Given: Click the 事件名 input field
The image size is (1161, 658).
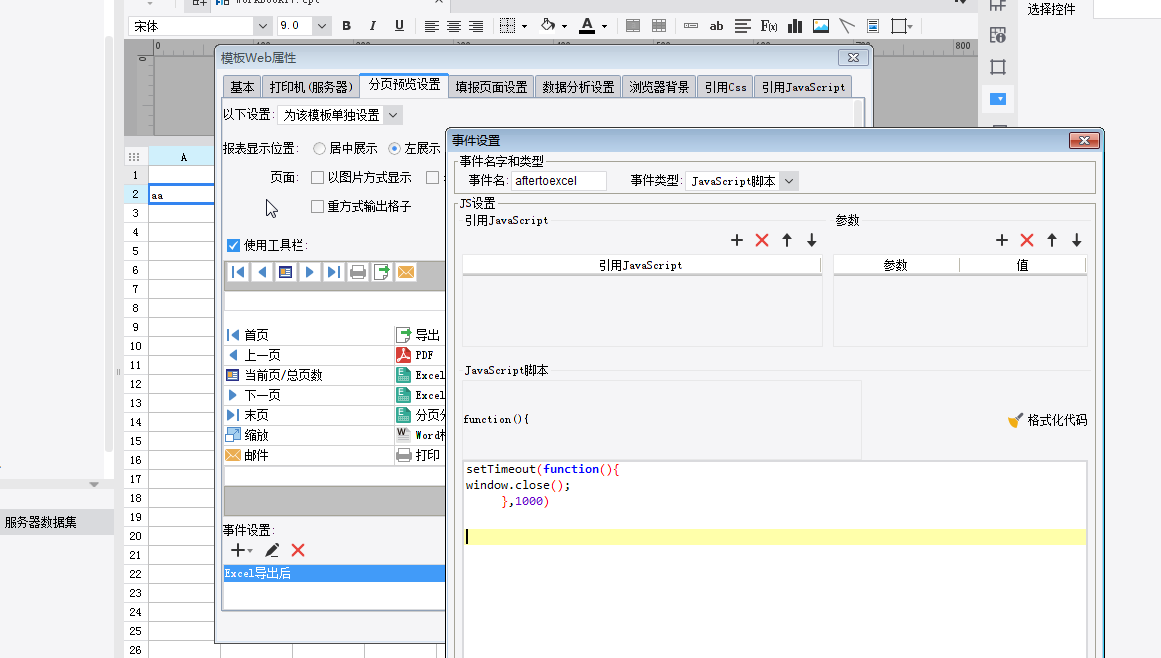Looking at the screenshot, I should 559,181.
